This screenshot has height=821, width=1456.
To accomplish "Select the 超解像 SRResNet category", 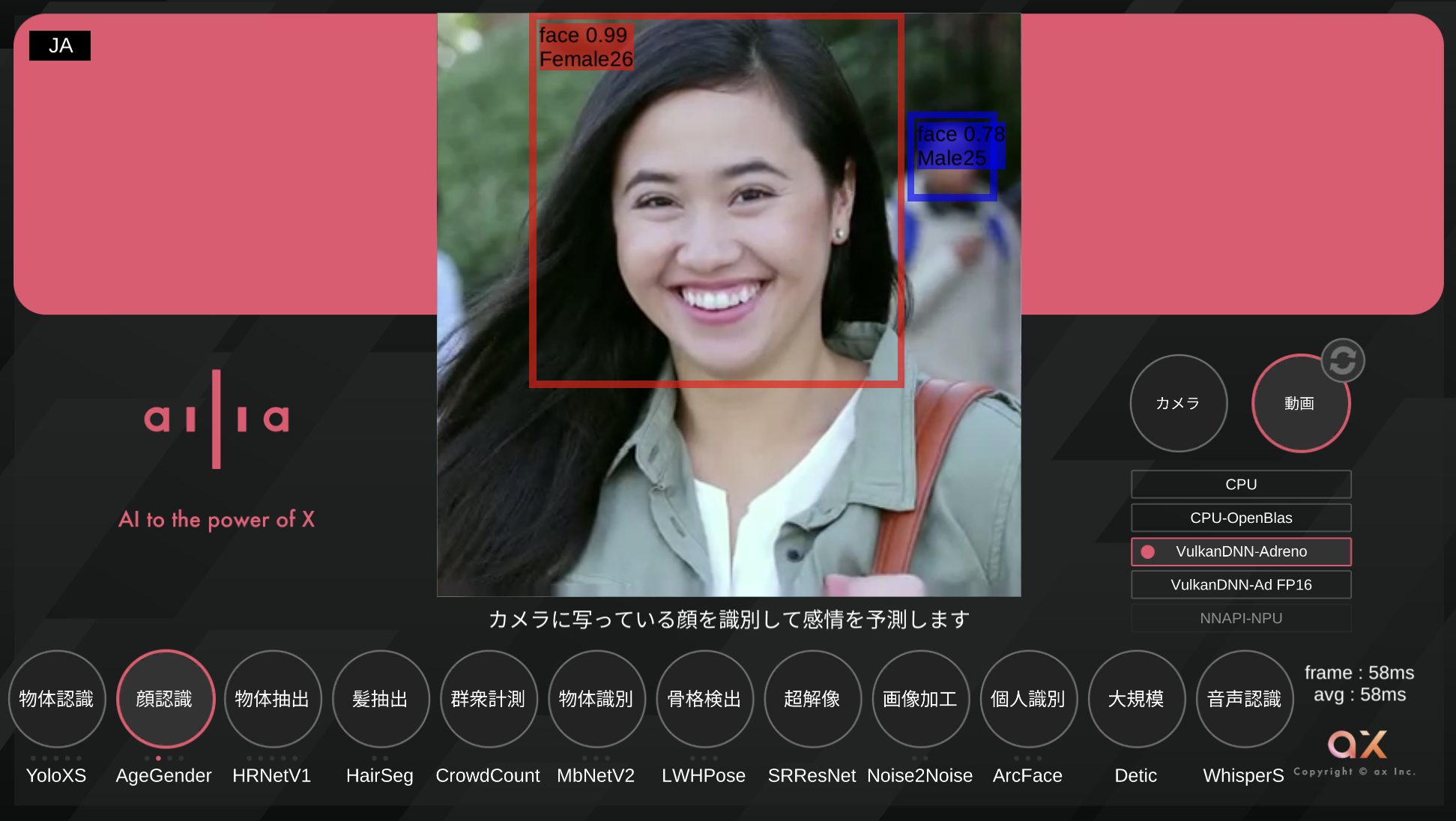I will [812, 698].
